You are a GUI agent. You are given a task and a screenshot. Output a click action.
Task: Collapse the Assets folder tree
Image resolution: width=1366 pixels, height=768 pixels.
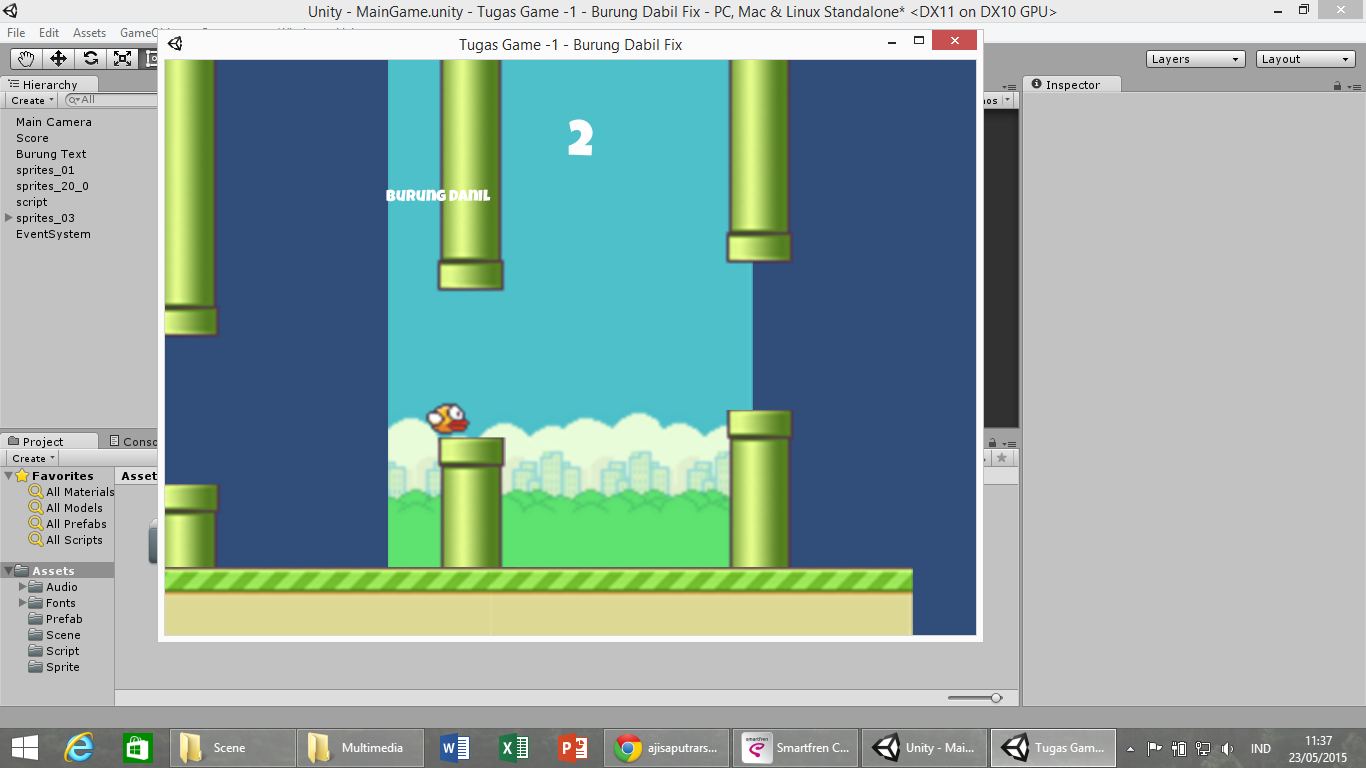tap(9, 571)
